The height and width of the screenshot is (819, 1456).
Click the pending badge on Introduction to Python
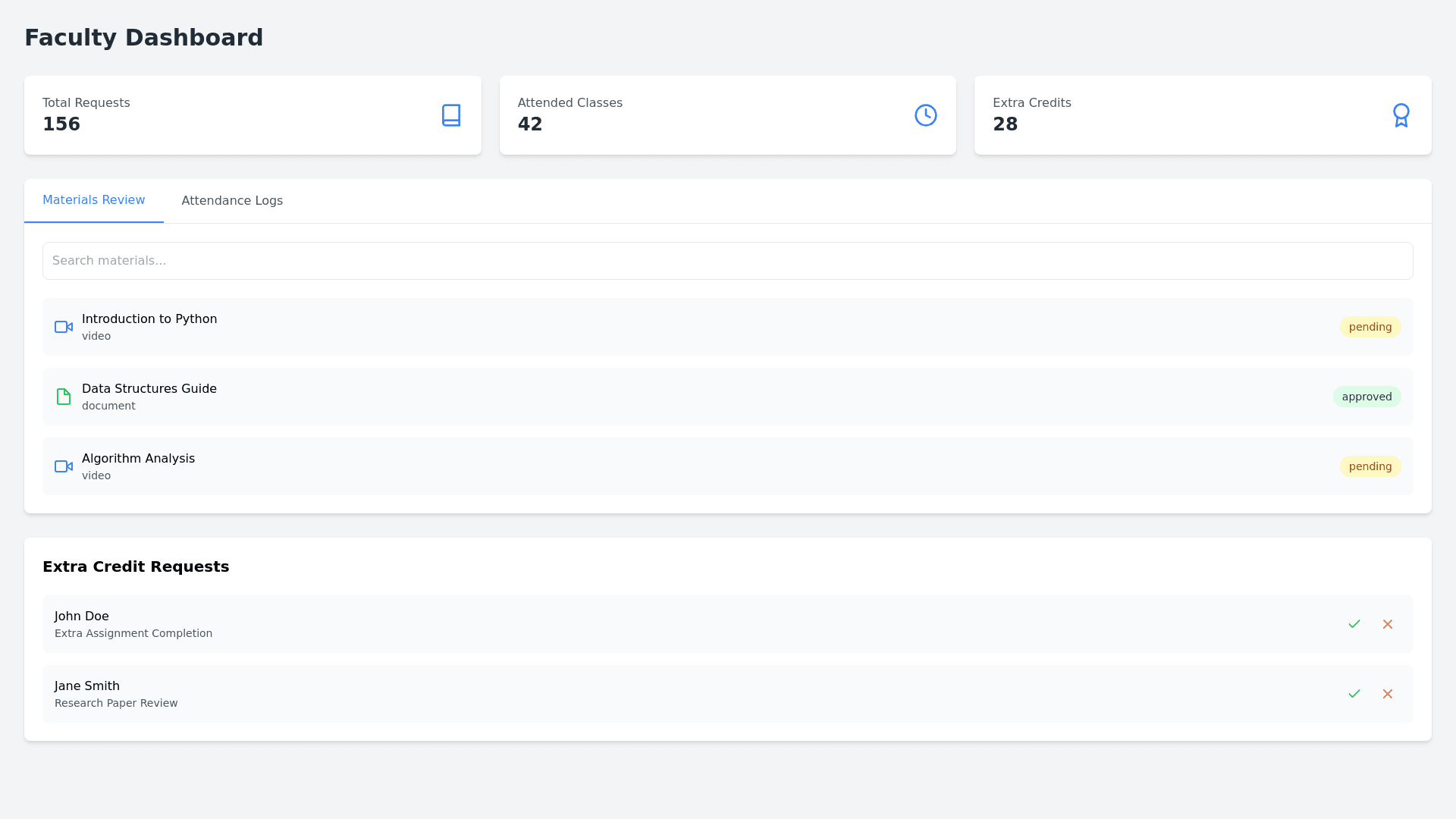pyautogui.click(x=1370, y=327)
